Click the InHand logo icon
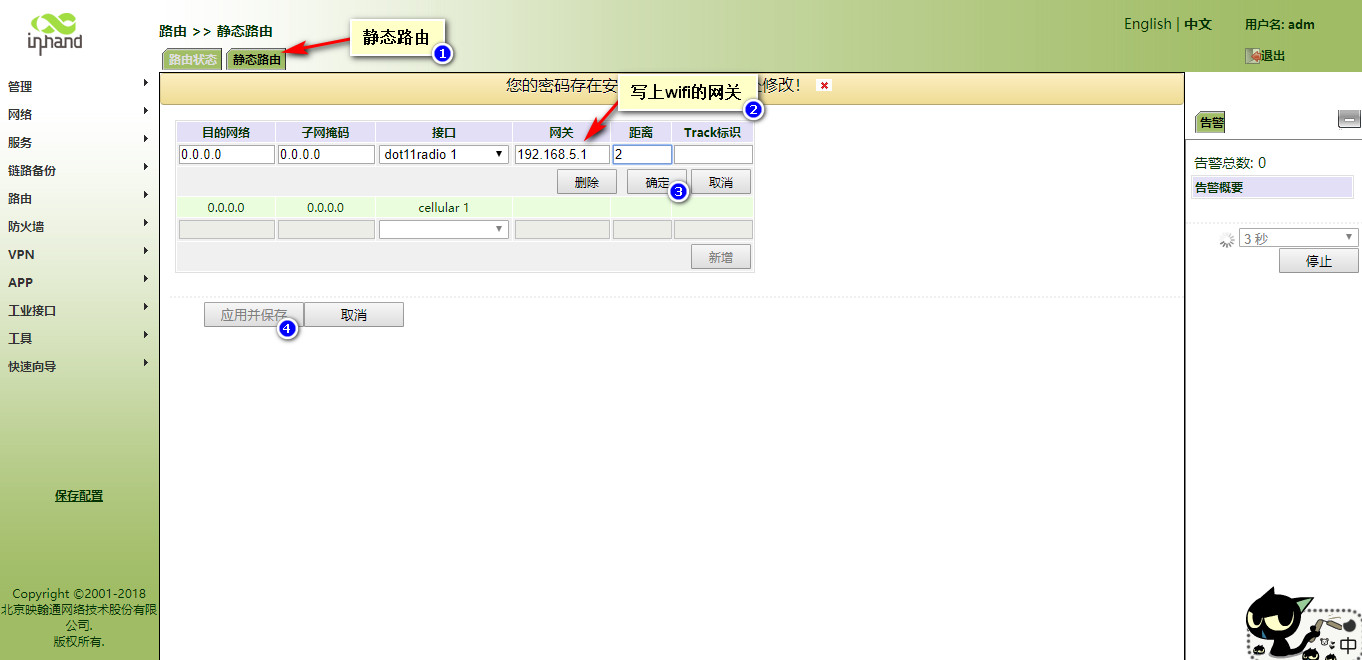This screenshot has width=1362, height=660. (x=54, y=33)
